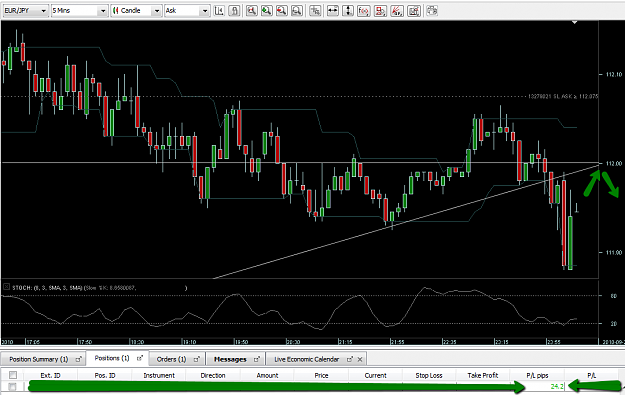Image resolution: width=625 pixels, height=395 pixels.
Task: Close the Live Economic Calendar tab
Action: click(x=360, y=359)
